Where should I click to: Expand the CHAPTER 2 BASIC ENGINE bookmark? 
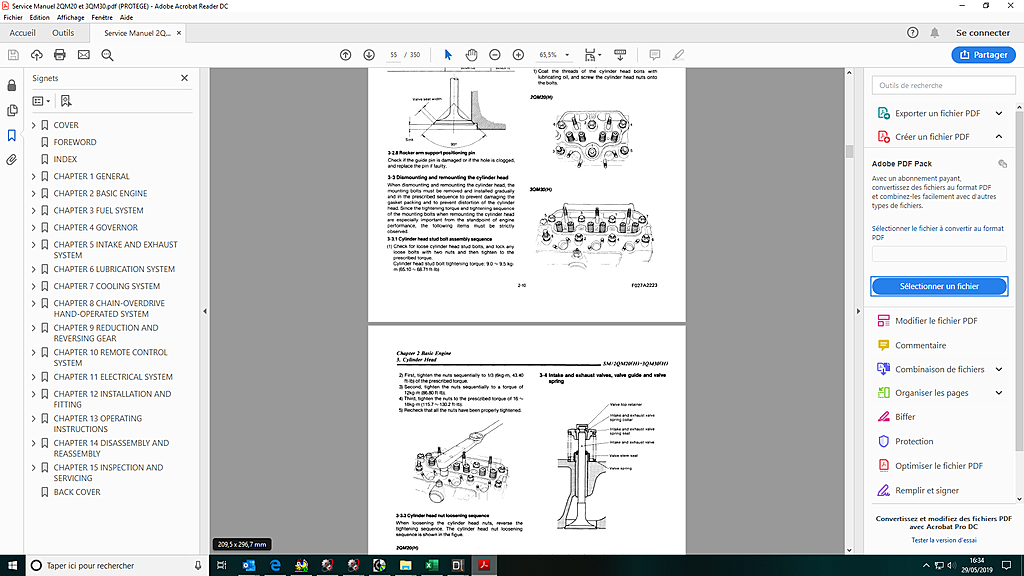(x=34, y=193)
